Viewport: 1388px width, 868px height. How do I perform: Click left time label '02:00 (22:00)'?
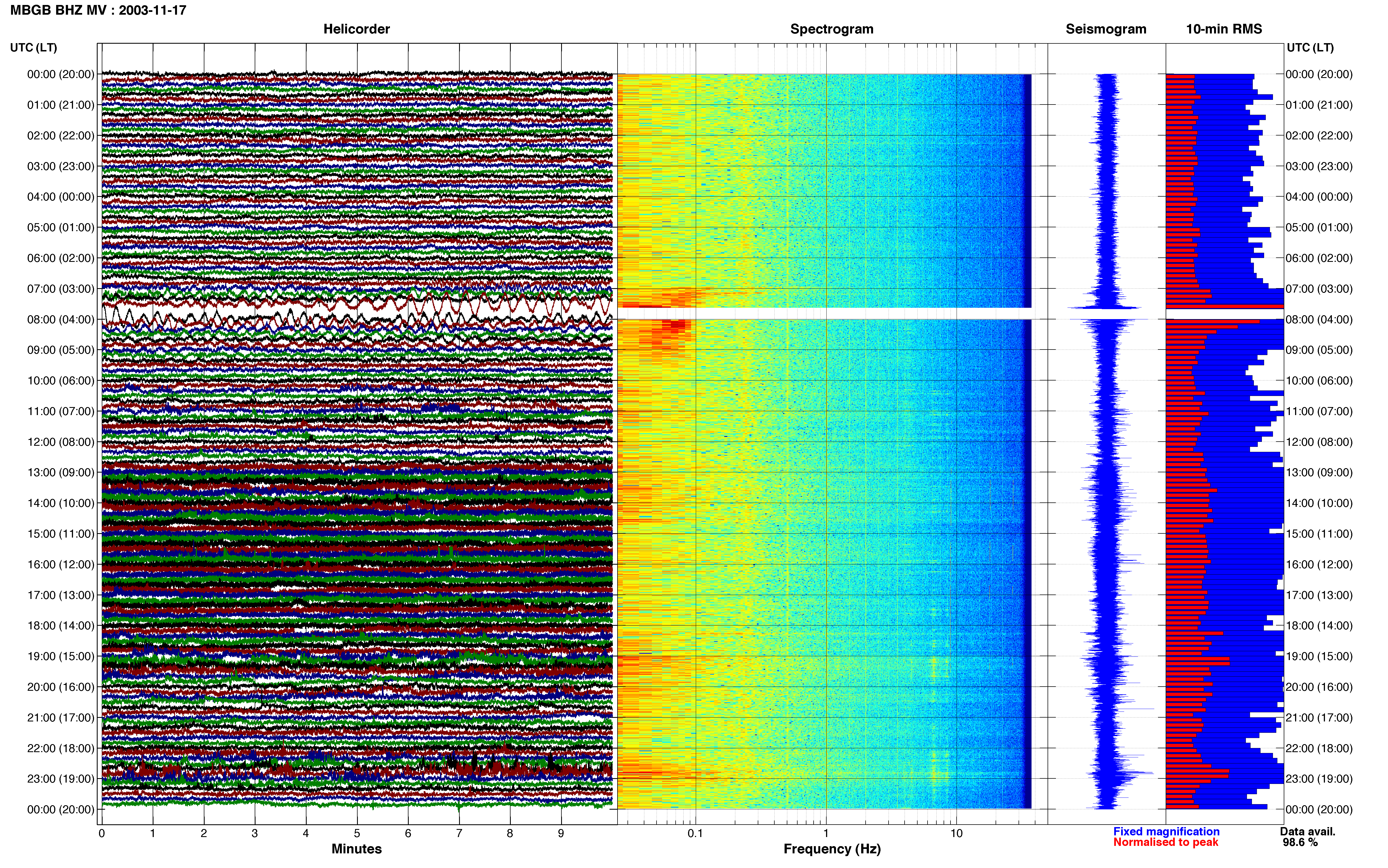coord(61,135)
